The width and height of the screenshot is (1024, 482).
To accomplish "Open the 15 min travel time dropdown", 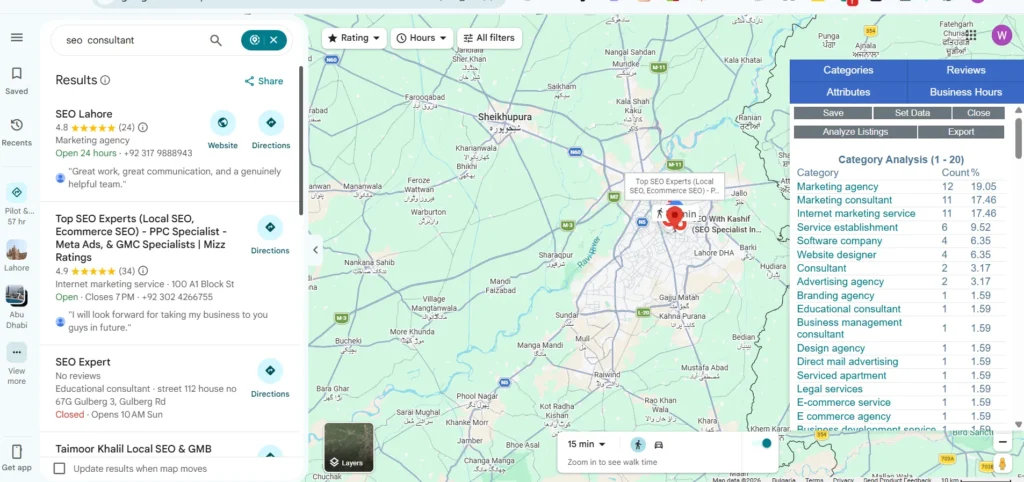I will 586,444.
